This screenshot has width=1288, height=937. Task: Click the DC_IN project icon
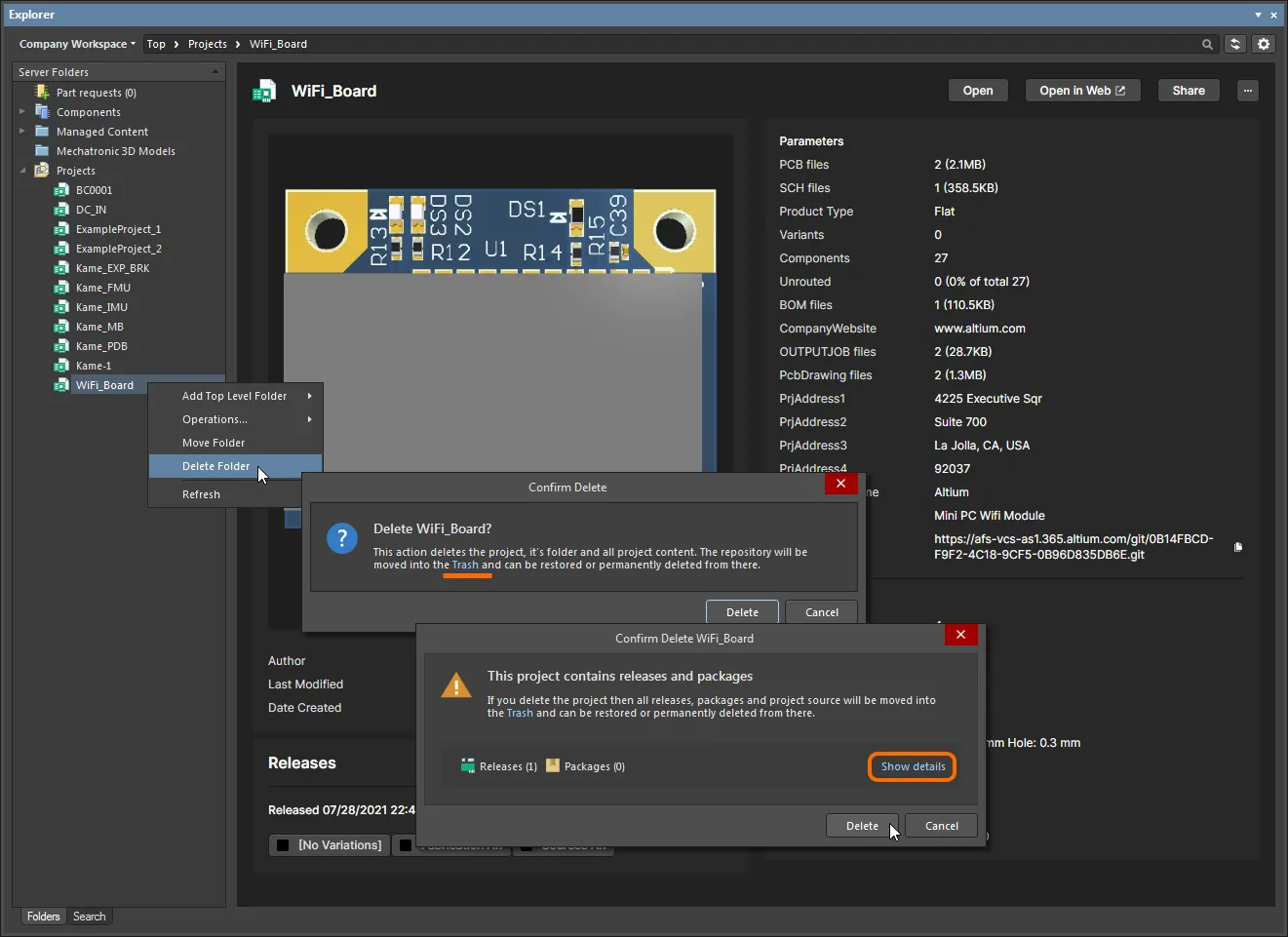coord(61,210)
